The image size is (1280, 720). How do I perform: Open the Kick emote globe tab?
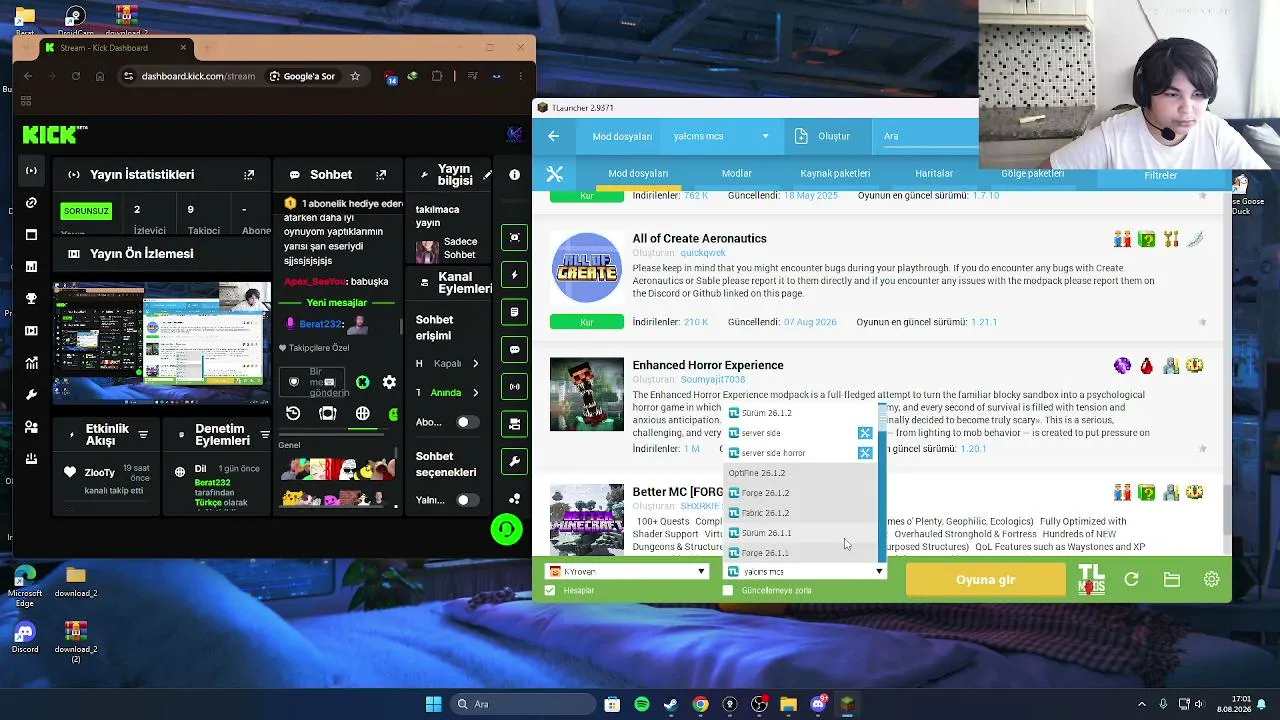pyautogui.click(x=362, y=413)
